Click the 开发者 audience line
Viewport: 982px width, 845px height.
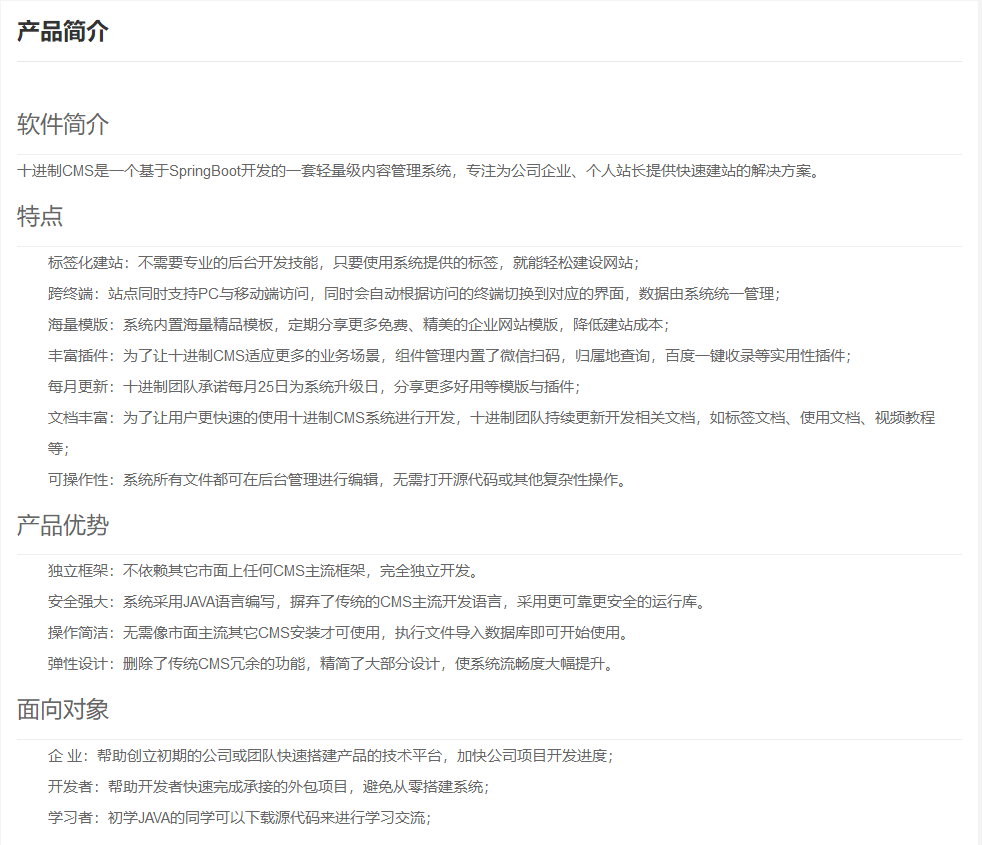[269, 787]
